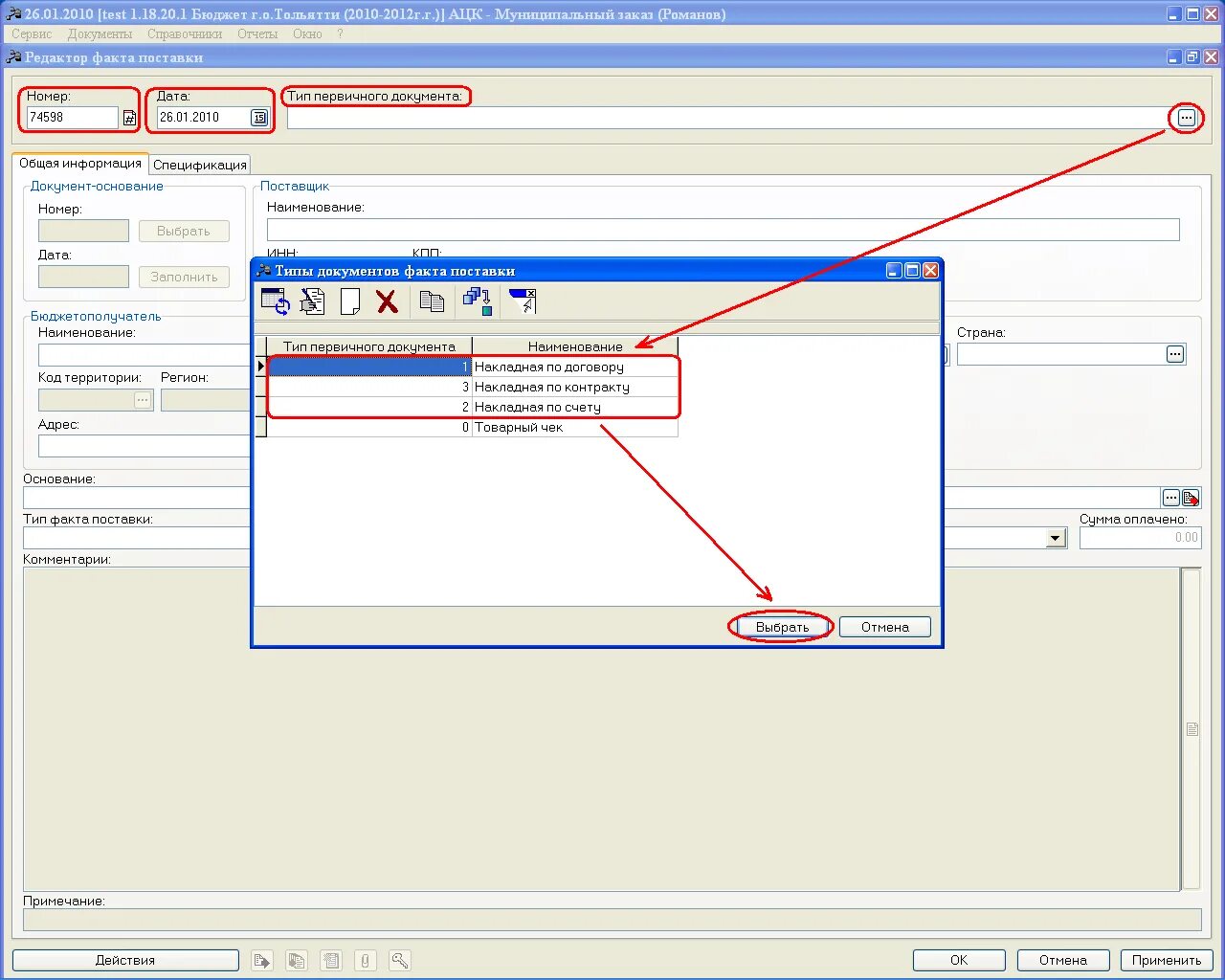Click the filter panel icon in dialog toolbar

tap(523, 301)
